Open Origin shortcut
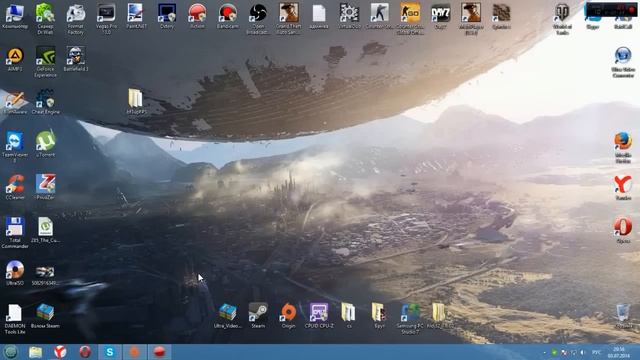The height and width of the screenshot is (360, 640). [288, 316]
